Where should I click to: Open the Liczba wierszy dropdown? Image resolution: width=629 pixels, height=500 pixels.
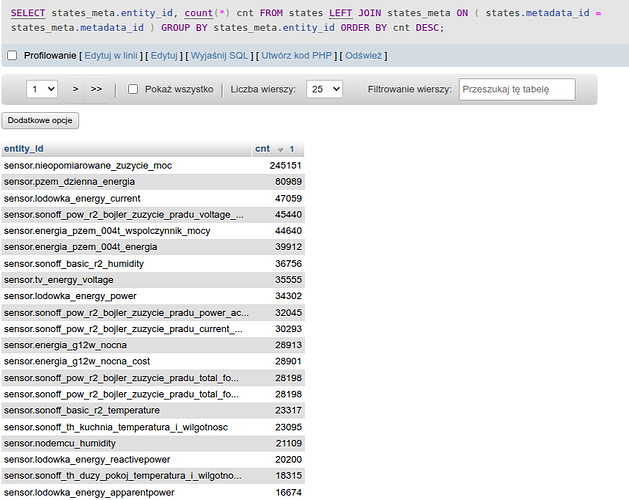[325, 89]
